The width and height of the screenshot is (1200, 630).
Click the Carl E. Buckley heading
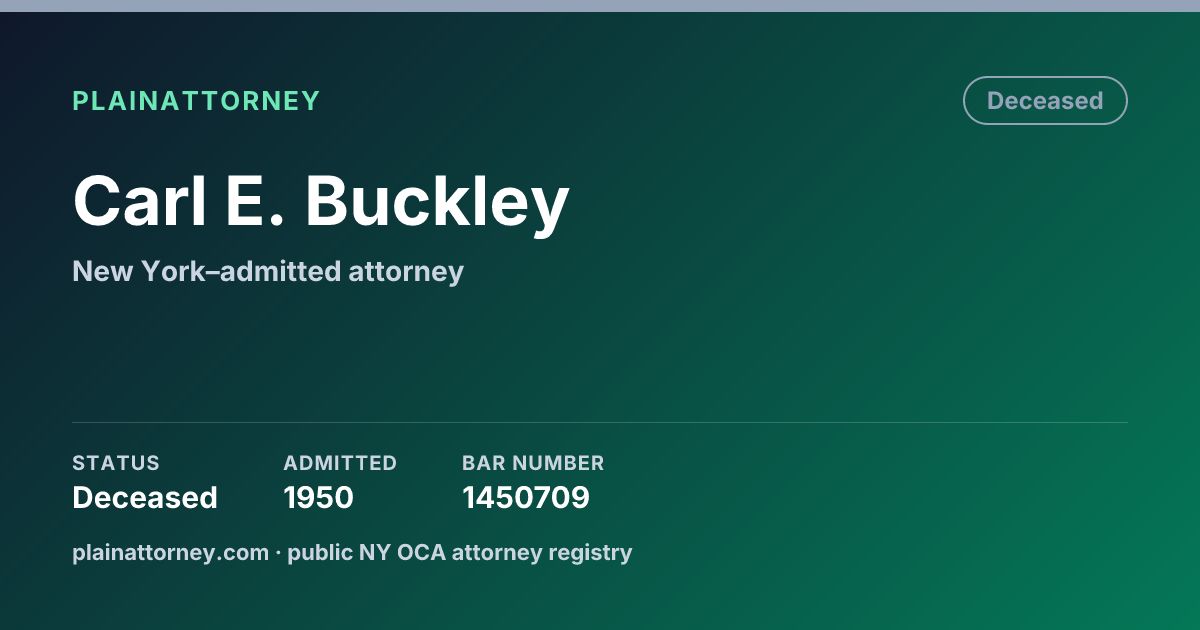pos(321,203)
